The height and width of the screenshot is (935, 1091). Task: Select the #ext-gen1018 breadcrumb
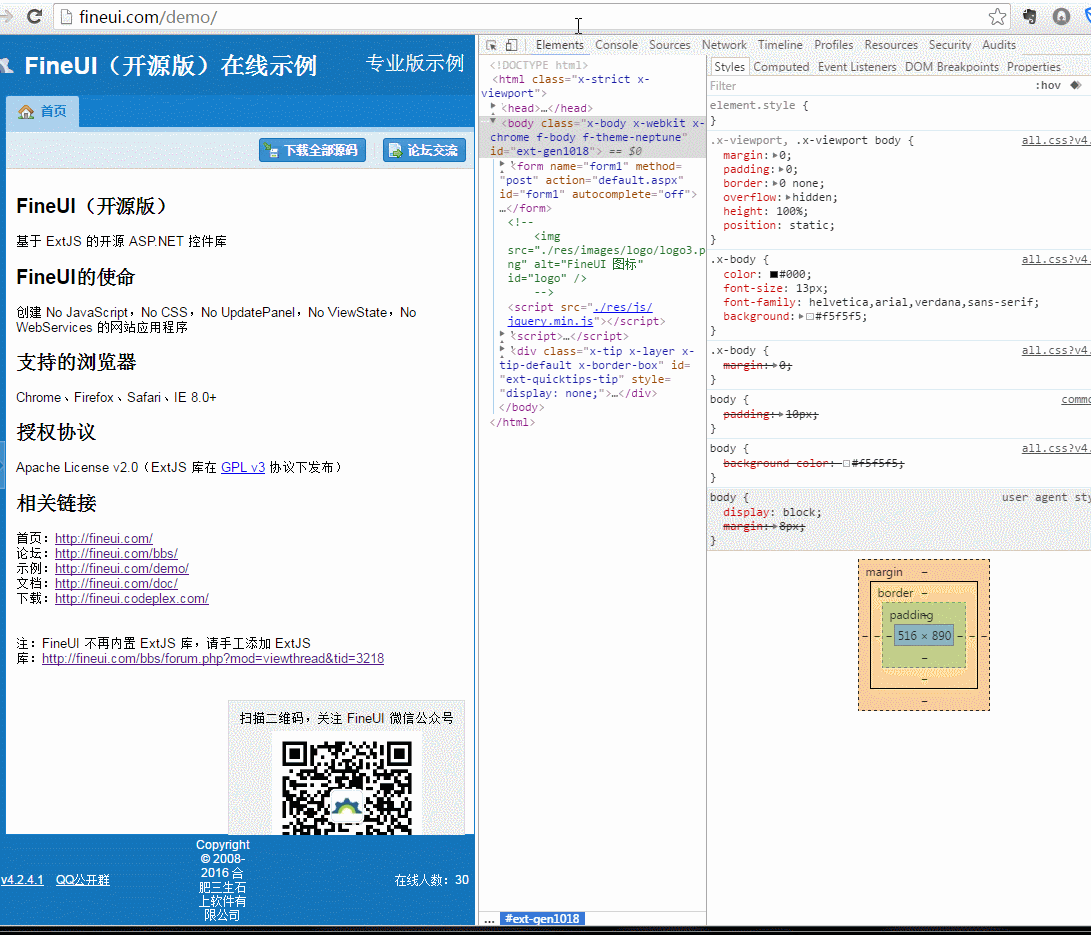pos(542,919)
